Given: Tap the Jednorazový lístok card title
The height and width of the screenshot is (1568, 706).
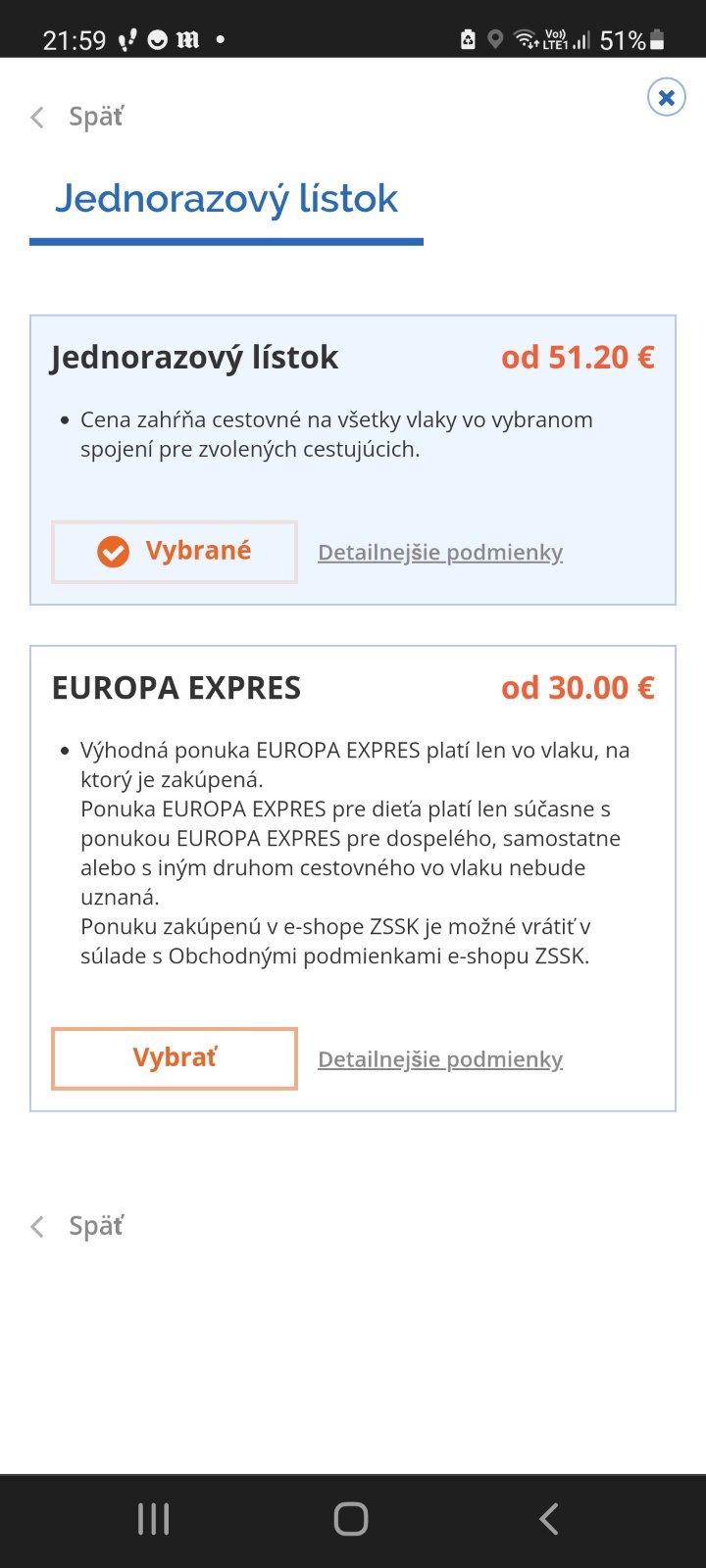Looking at the screenshot, I should (195, 358).
